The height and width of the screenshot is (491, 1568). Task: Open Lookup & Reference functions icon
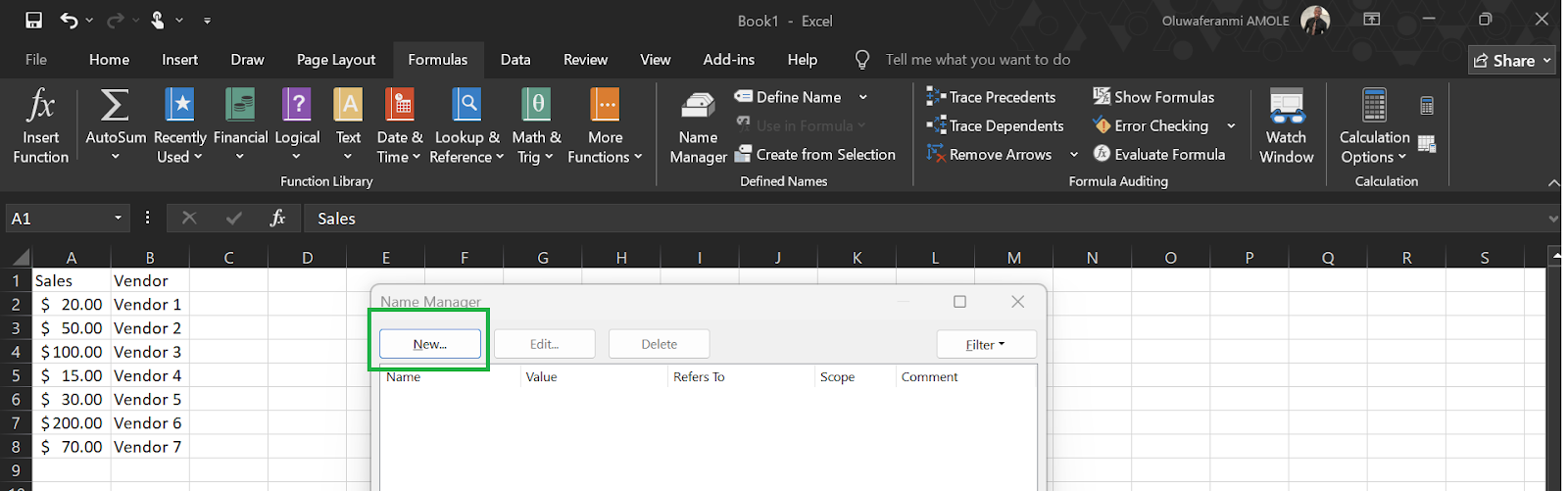pyautogui.click(x=466, y=104)
